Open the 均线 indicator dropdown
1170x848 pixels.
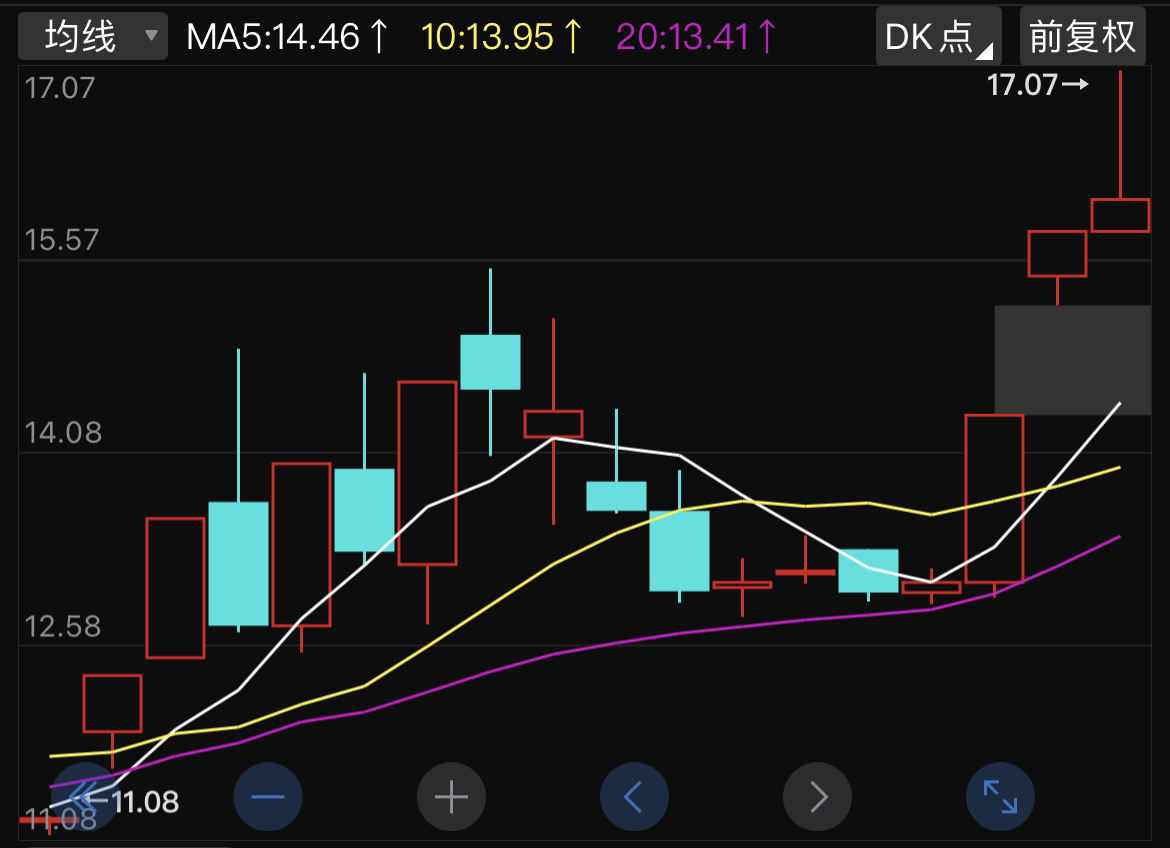91,37
